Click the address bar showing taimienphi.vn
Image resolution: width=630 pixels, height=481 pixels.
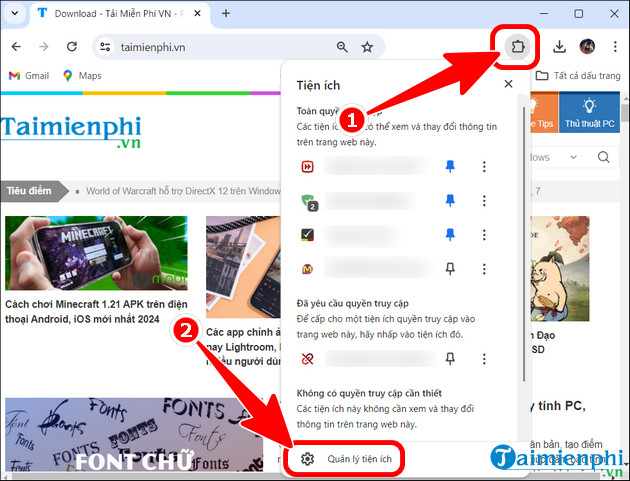pyautogui.click(x=239, y=47)
